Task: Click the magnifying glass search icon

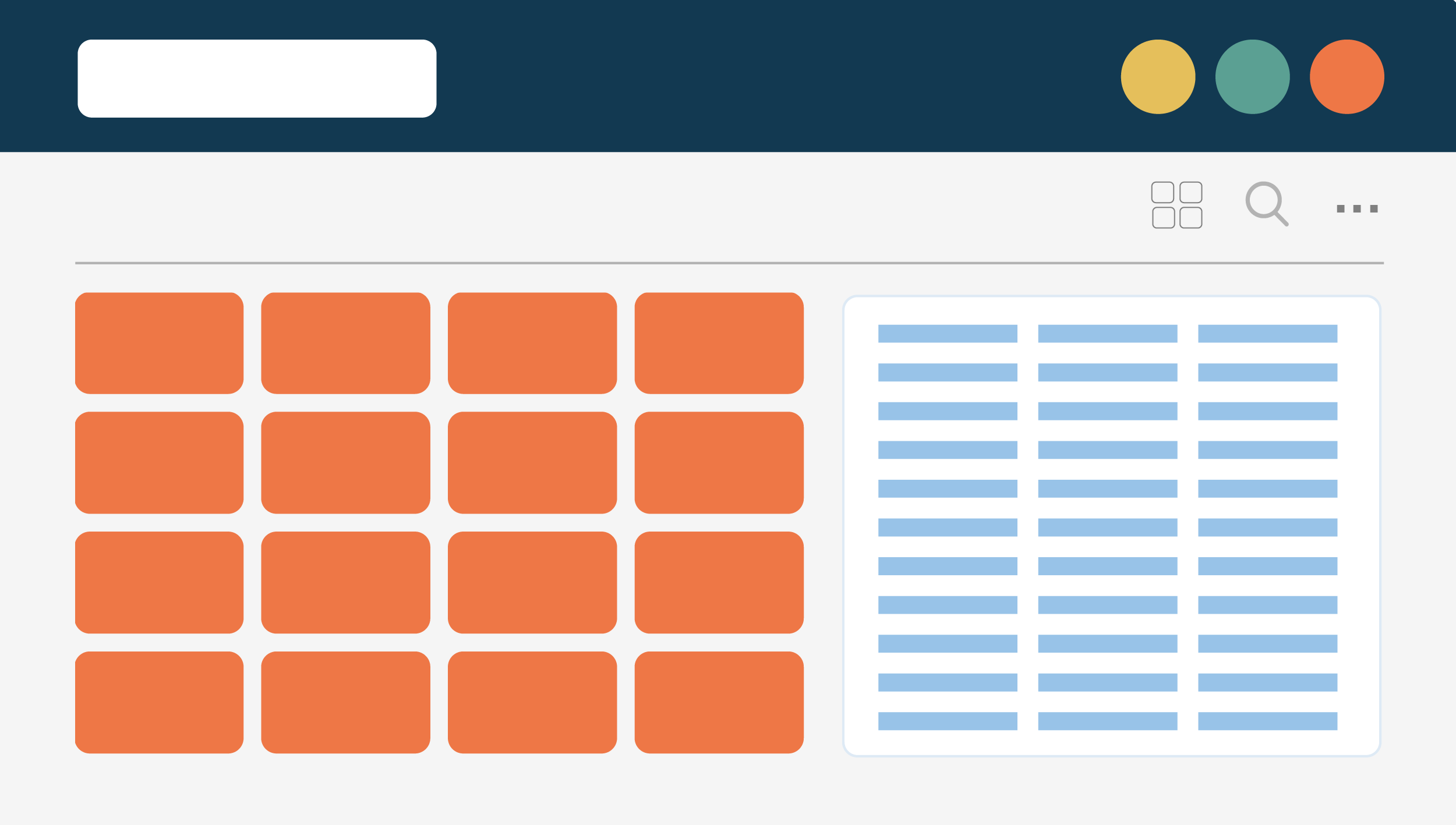Action: click(x=1265, y=203)
